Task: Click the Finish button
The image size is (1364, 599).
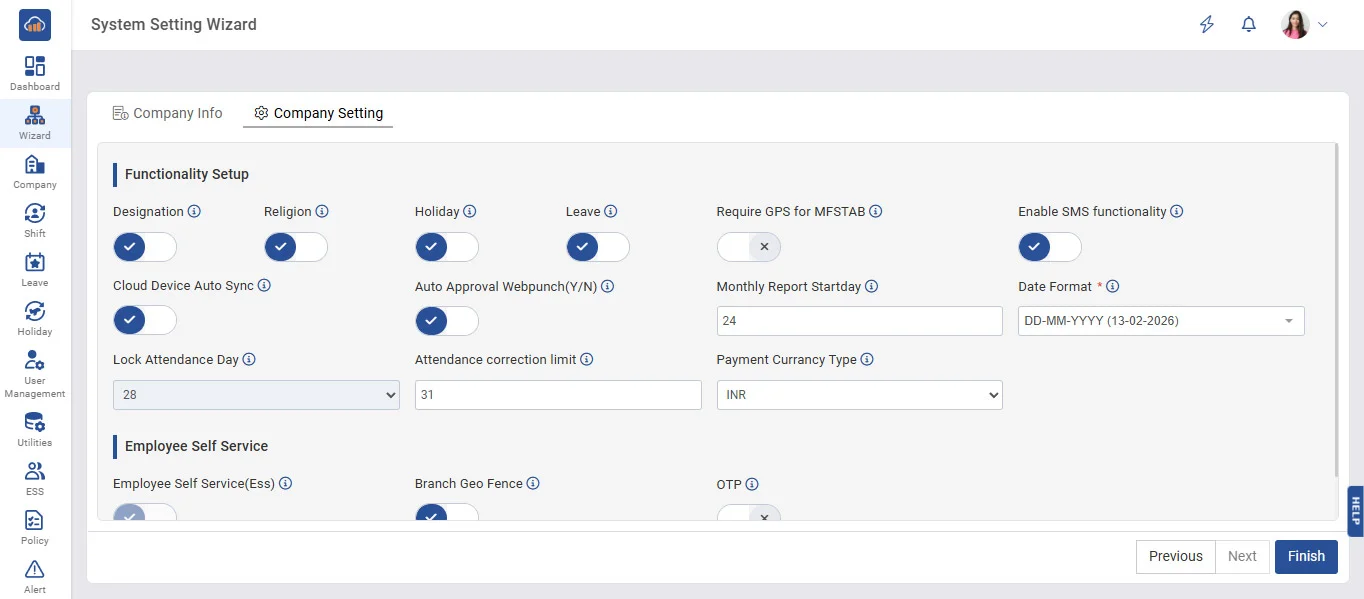Action: (x=1305, y=557)
